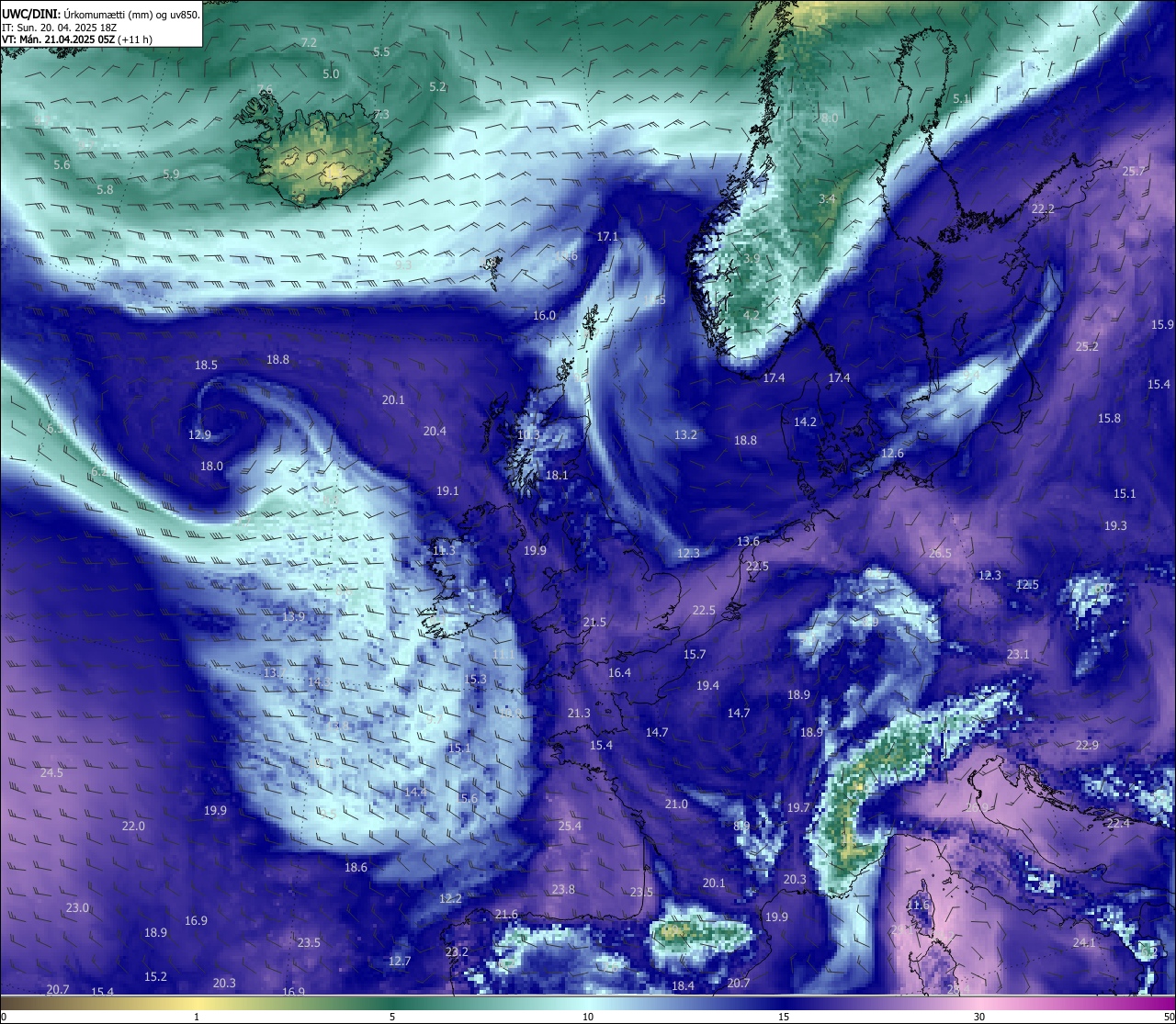
Task: Click the map value 13.6
Action: point(748,542)
